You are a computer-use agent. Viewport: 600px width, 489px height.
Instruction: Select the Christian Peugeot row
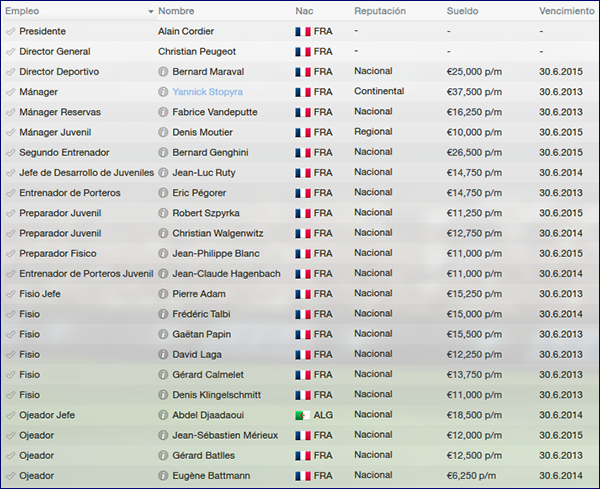click(x=300, y=51)
